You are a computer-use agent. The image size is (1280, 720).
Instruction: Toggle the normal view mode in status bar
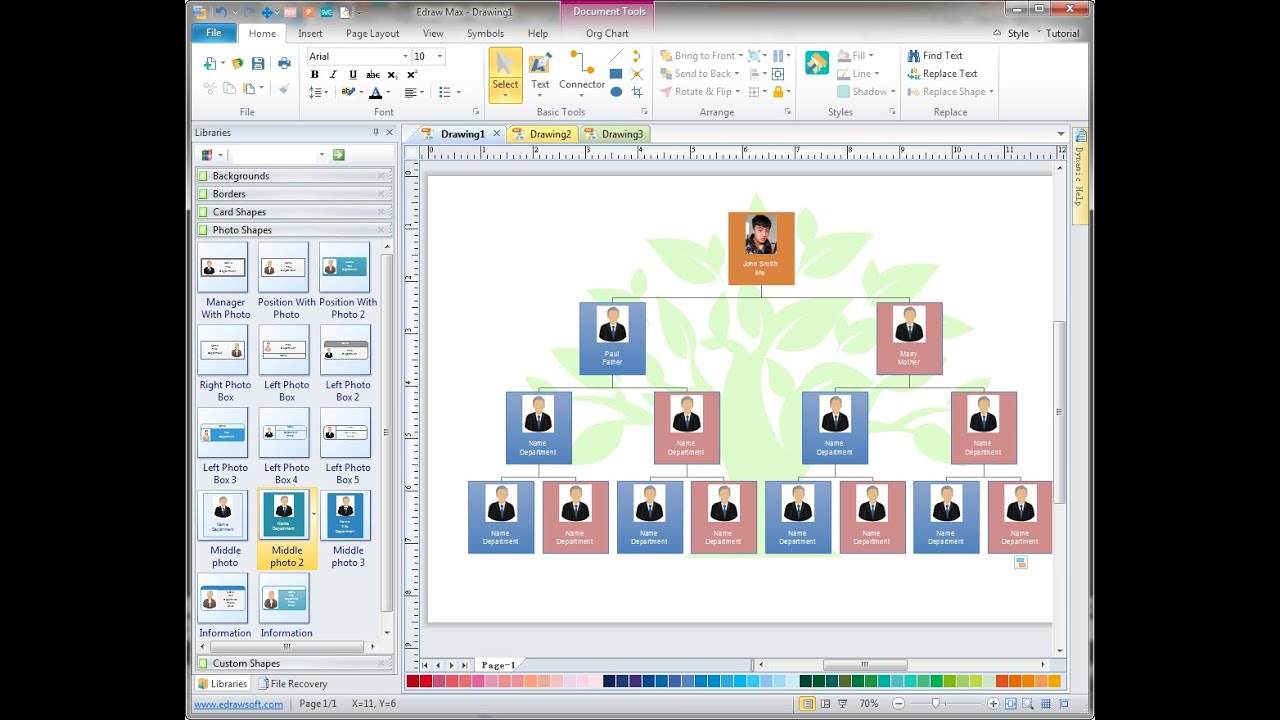pyautogui.click(x=808, y=704)
